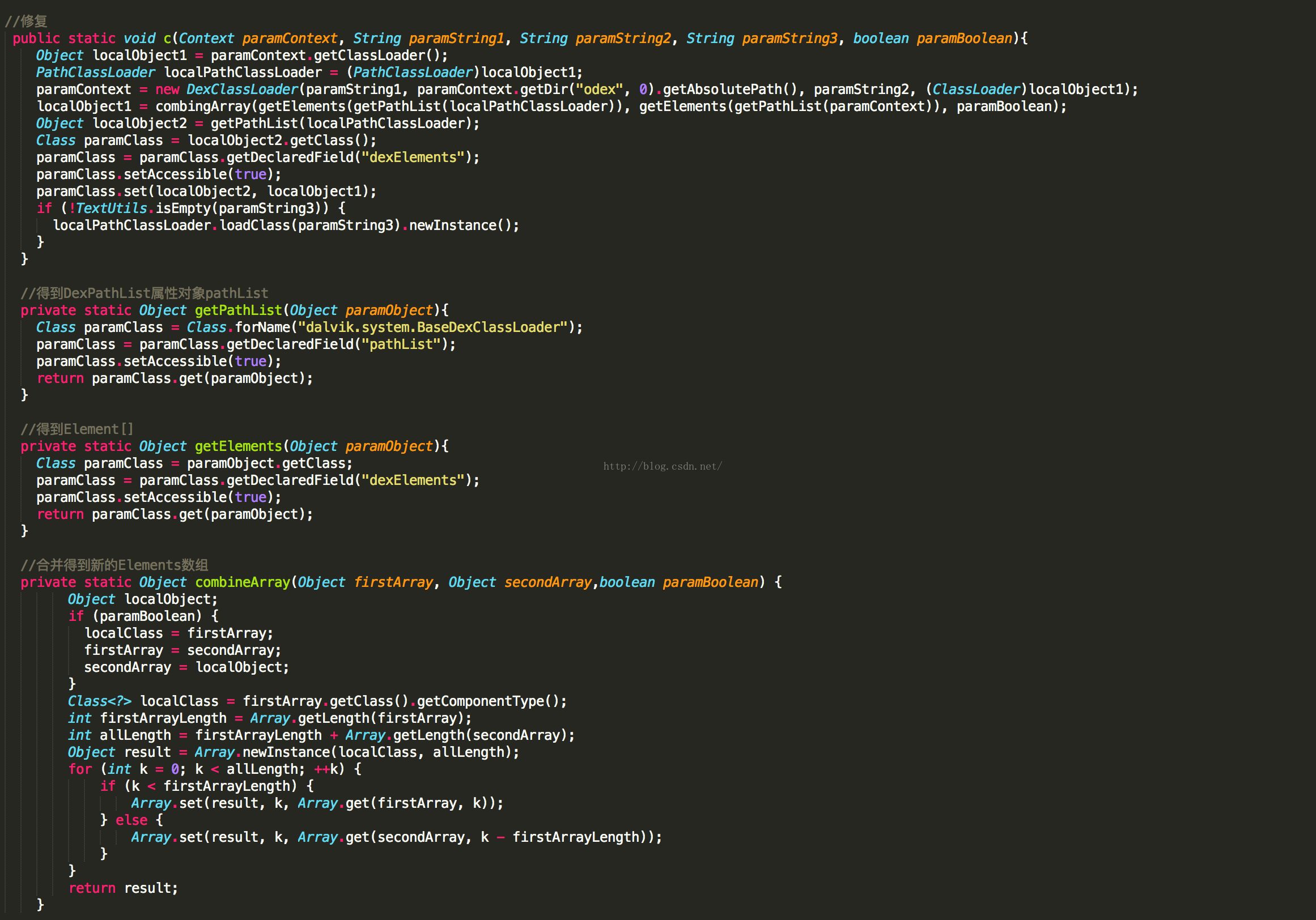
Task: Click the allLength variable declaration
Action: 135,735
